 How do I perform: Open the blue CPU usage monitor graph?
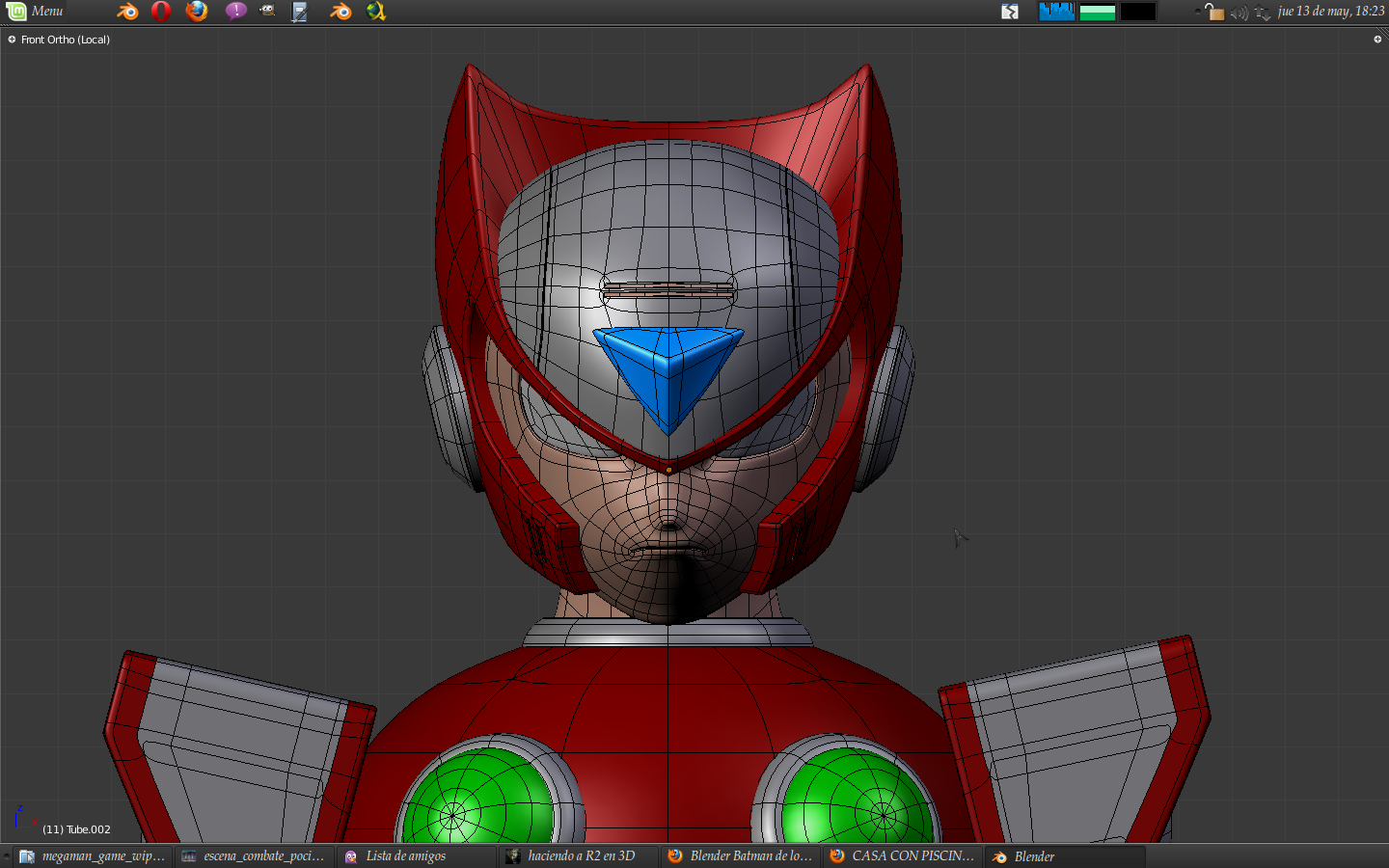(1056, 12)
